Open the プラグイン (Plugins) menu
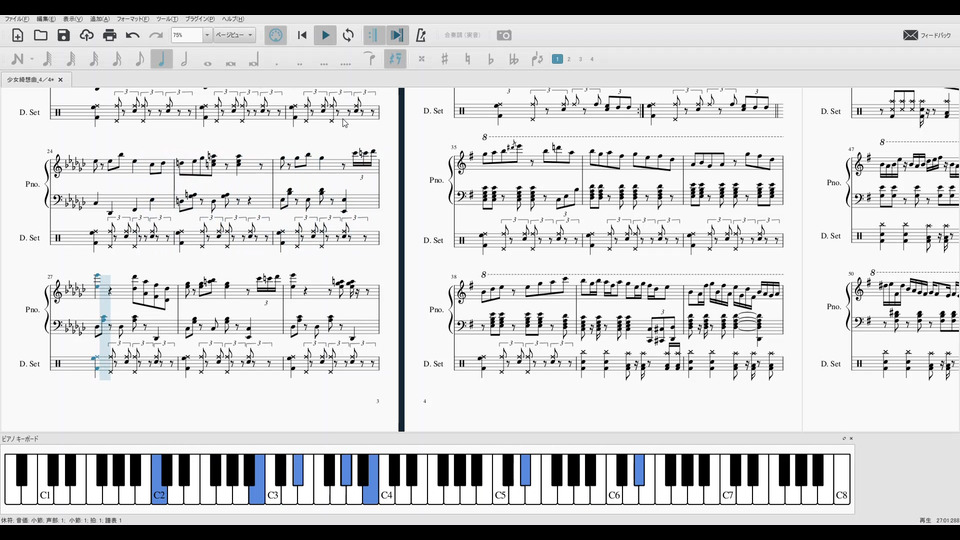The image size is (960, 540). point(199,19)
